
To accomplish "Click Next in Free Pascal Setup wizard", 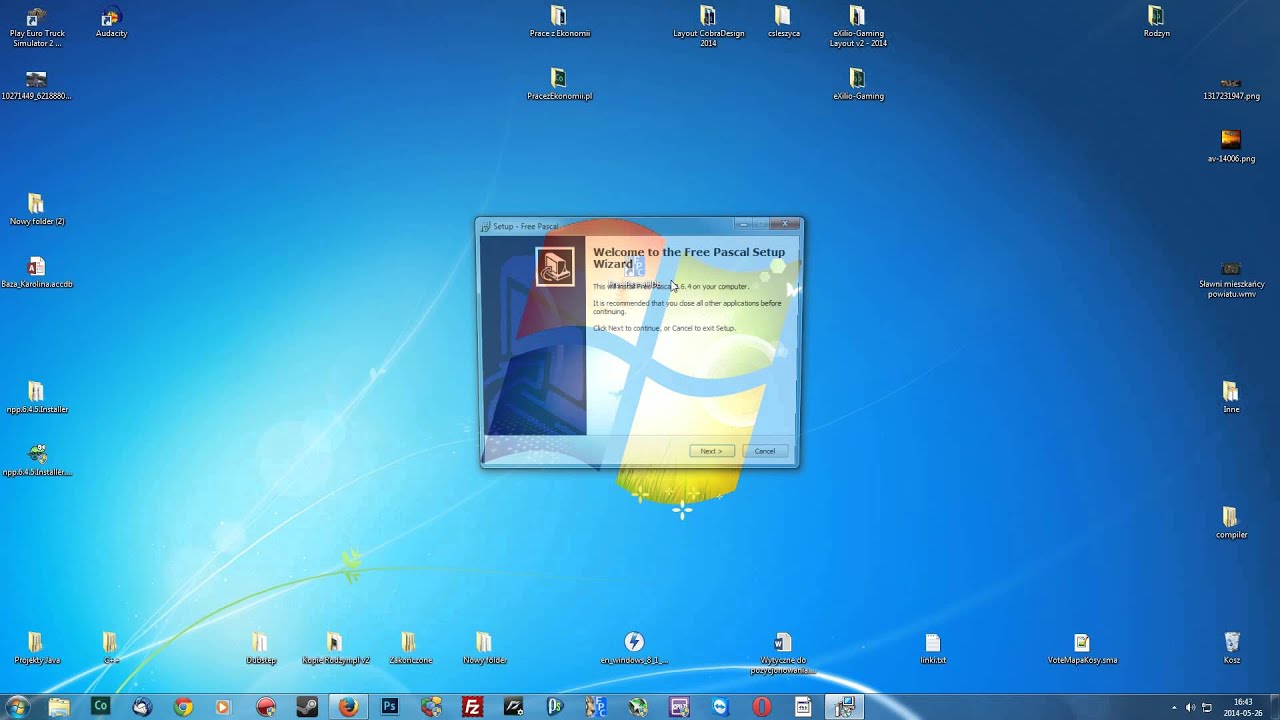I will pos(712,451).
